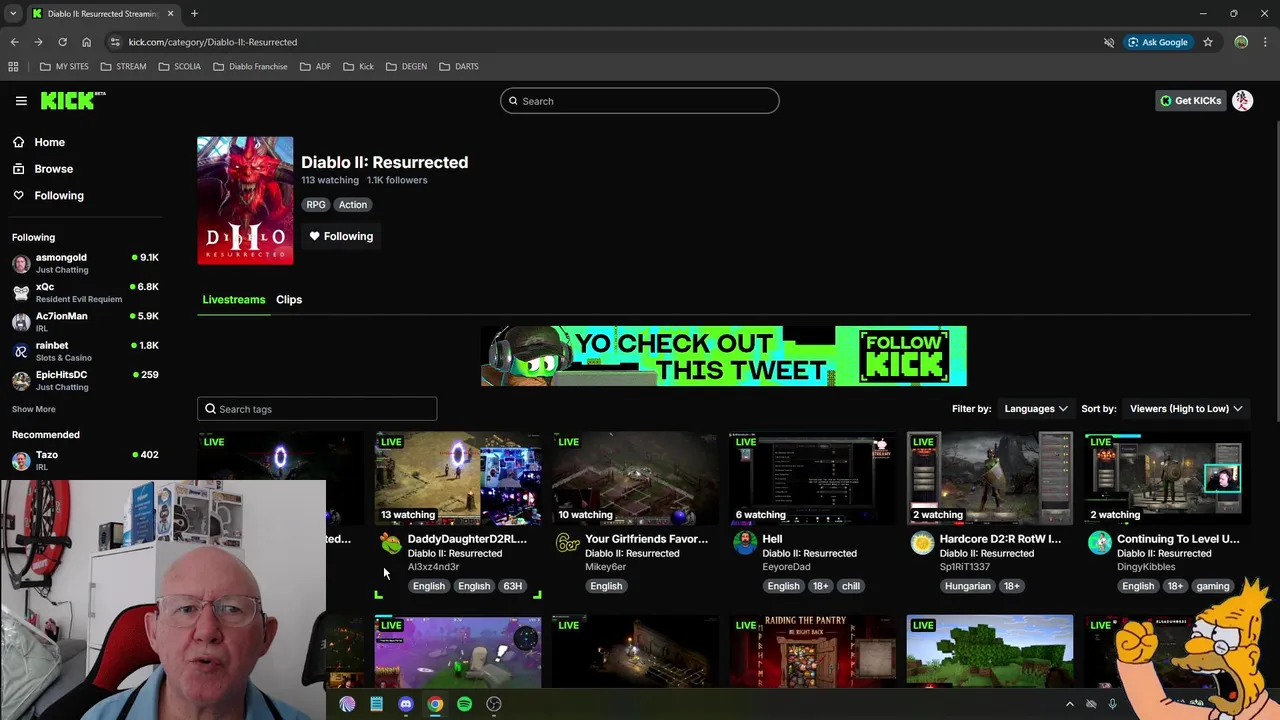Screen dimensions: 1280x720
Task: Reload the current page
Action: 62,42
